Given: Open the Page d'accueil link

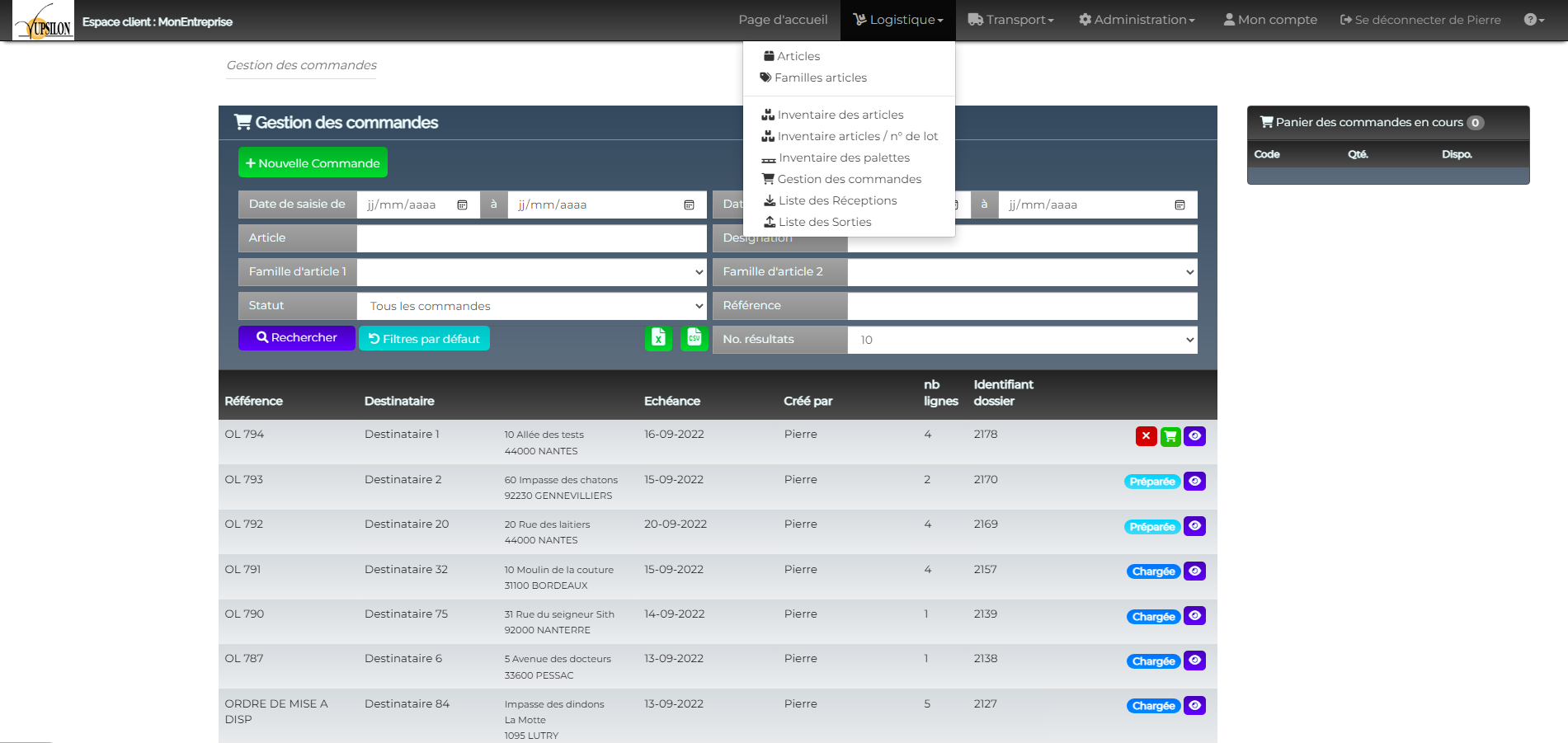Looking at the screenshot, I should [x=783, y=20].
